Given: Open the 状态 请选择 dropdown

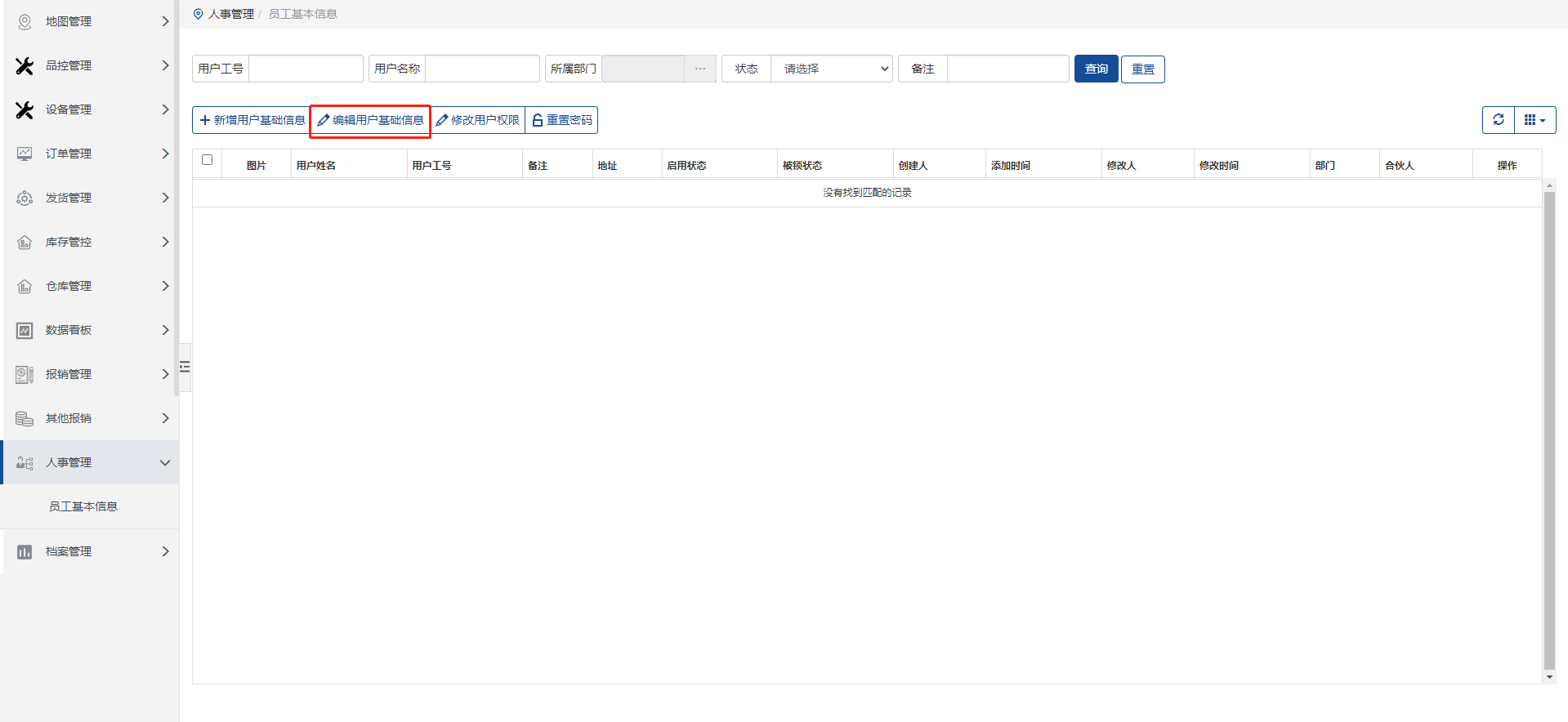Looking at the screenshot, I should point(832,69).
